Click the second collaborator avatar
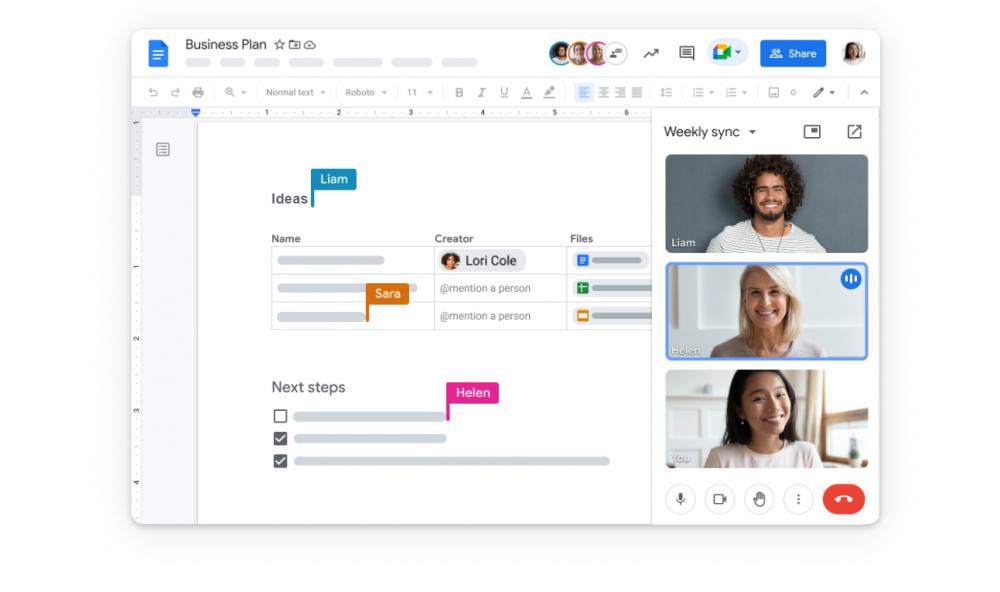1000x592 pixels. pyautogui.click(x=578, y=54)
